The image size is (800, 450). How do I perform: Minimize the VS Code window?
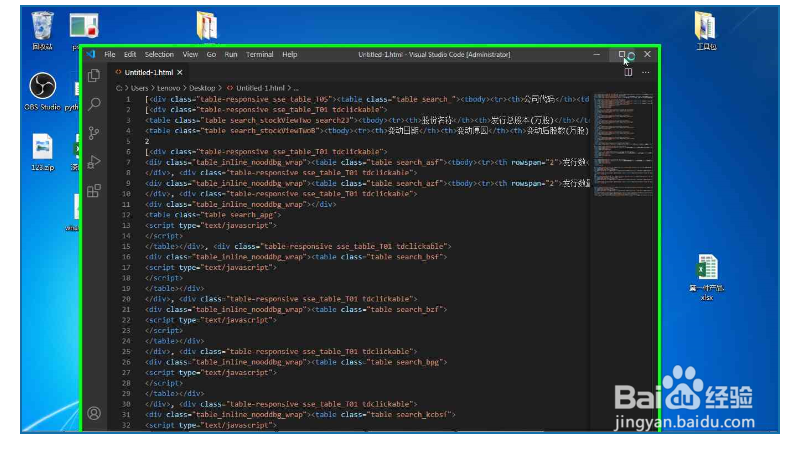(x=596, y=54)
